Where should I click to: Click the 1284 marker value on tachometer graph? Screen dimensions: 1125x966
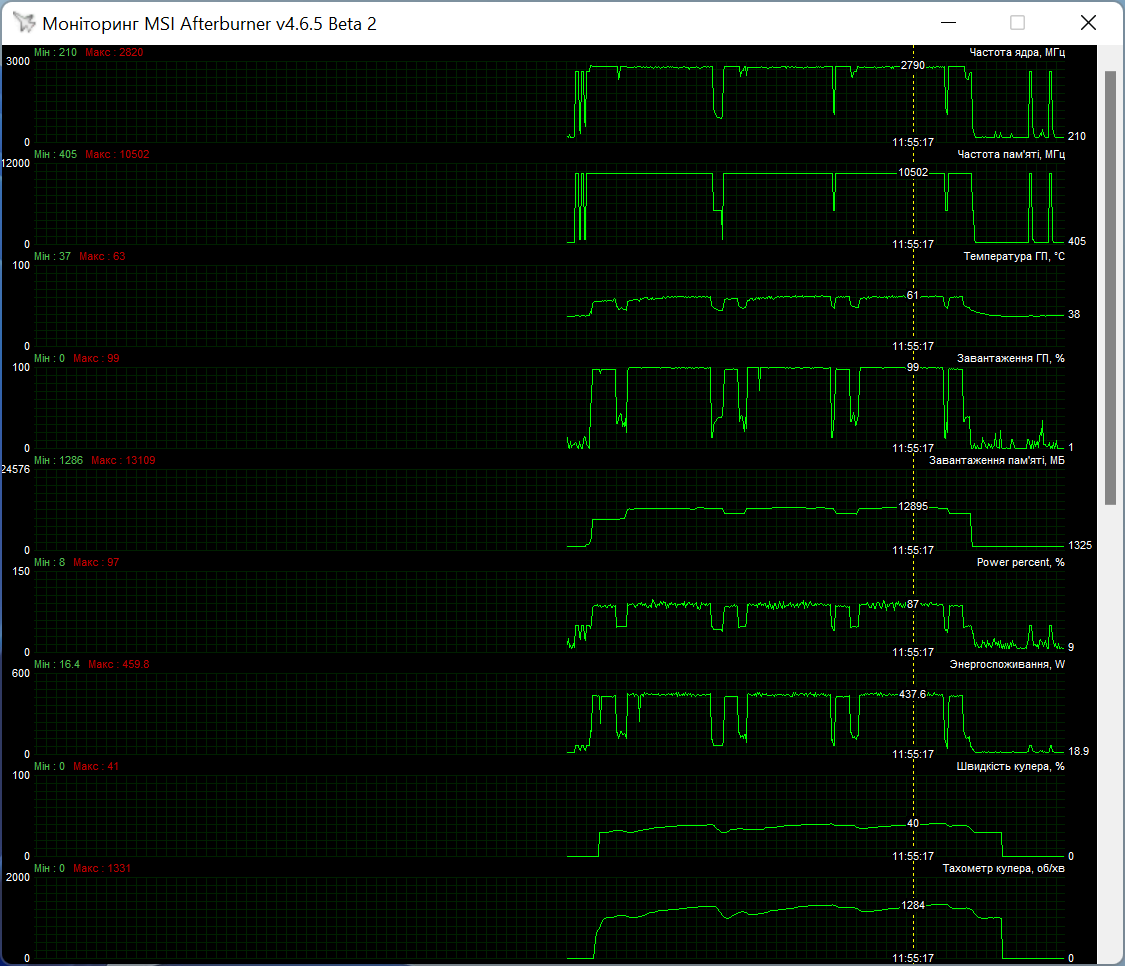(x=913, y=905)
